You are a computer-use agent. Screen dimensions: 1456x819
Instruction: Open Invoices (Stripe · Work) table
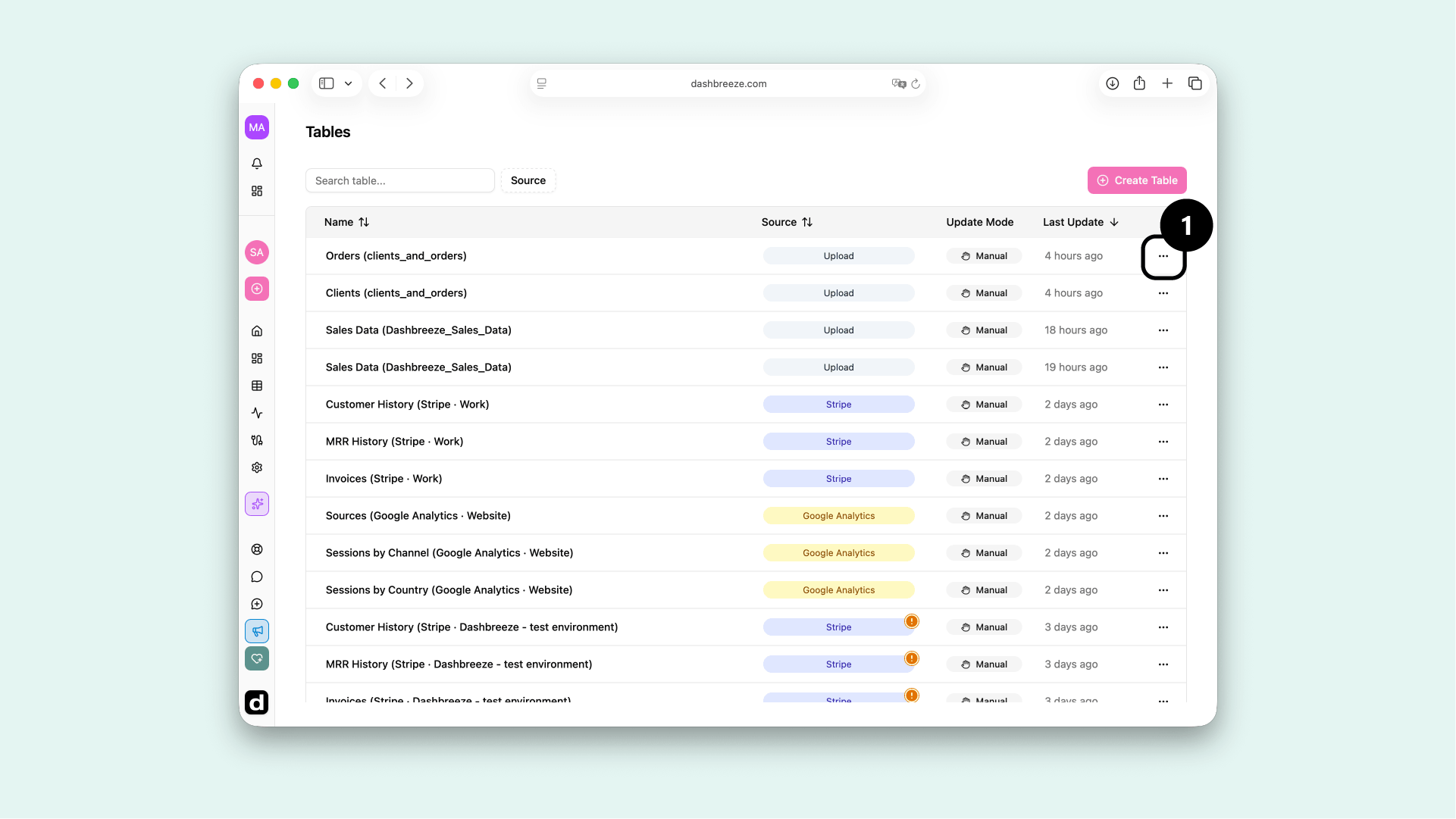pos(384,479)
